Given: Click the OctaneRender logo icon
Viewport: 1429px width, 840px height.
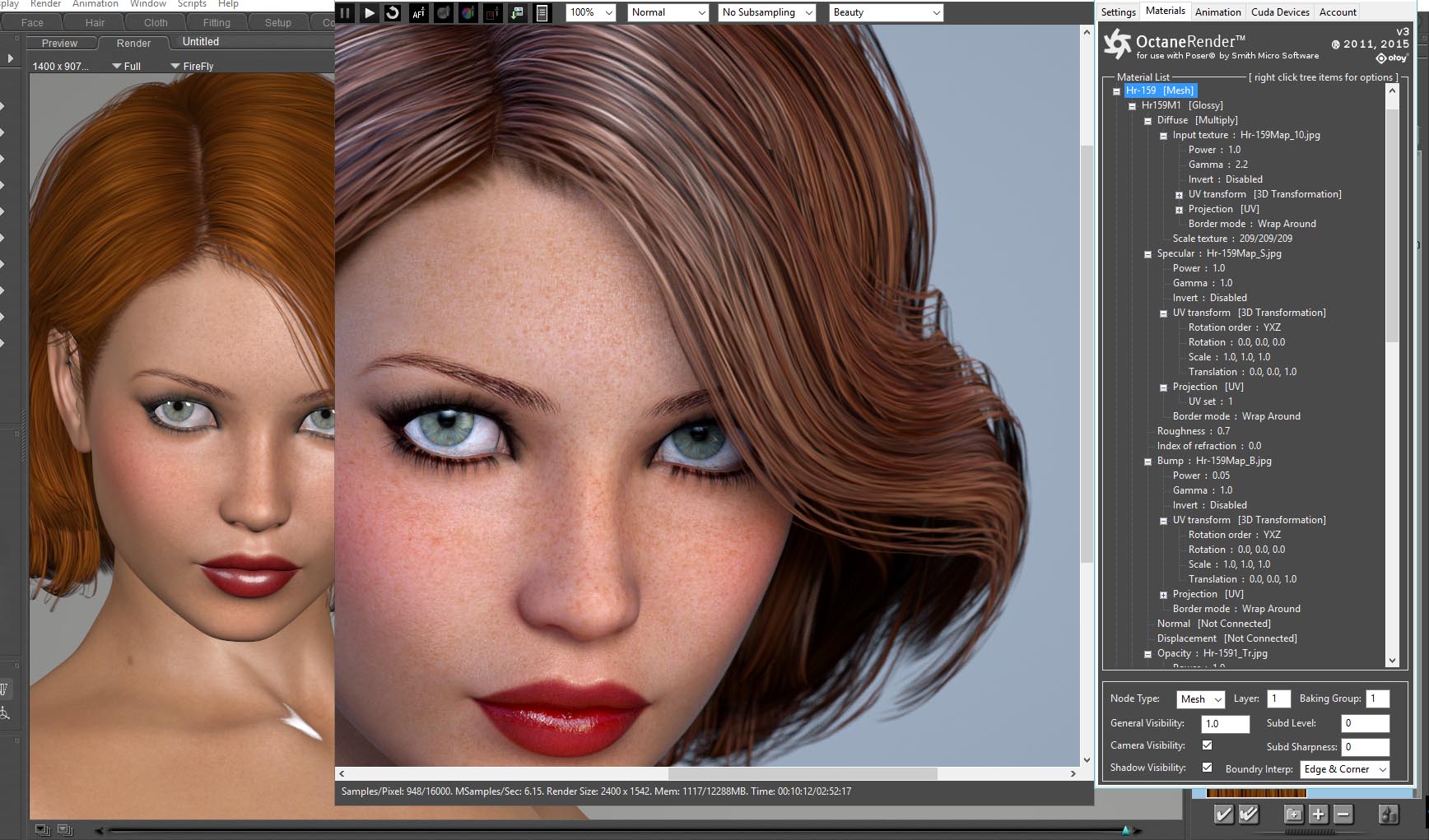Looking at the screenshot, I should (x=1117, y=44).
